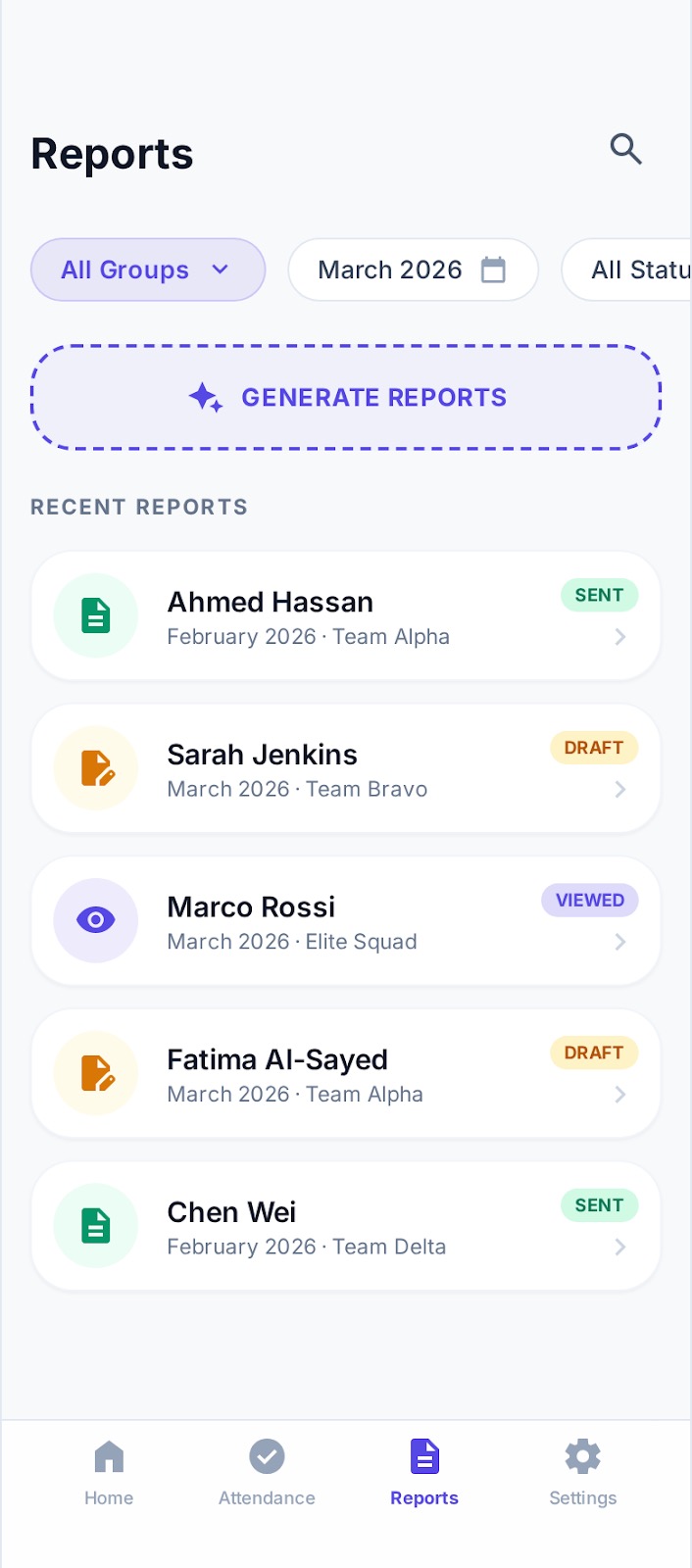Open the All Groups filter dropdown
Screen dimensions: 692x1568
[x=147, y=269]
